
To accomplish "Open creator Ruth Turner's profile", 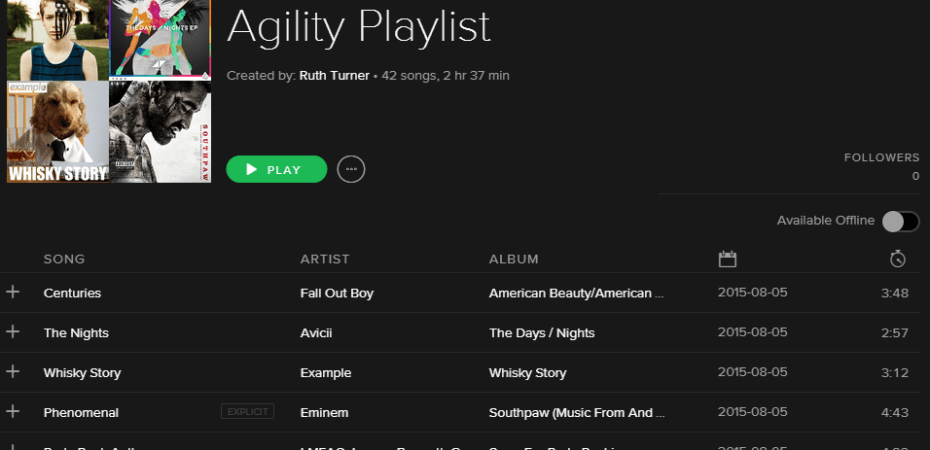I will (333, 76).
